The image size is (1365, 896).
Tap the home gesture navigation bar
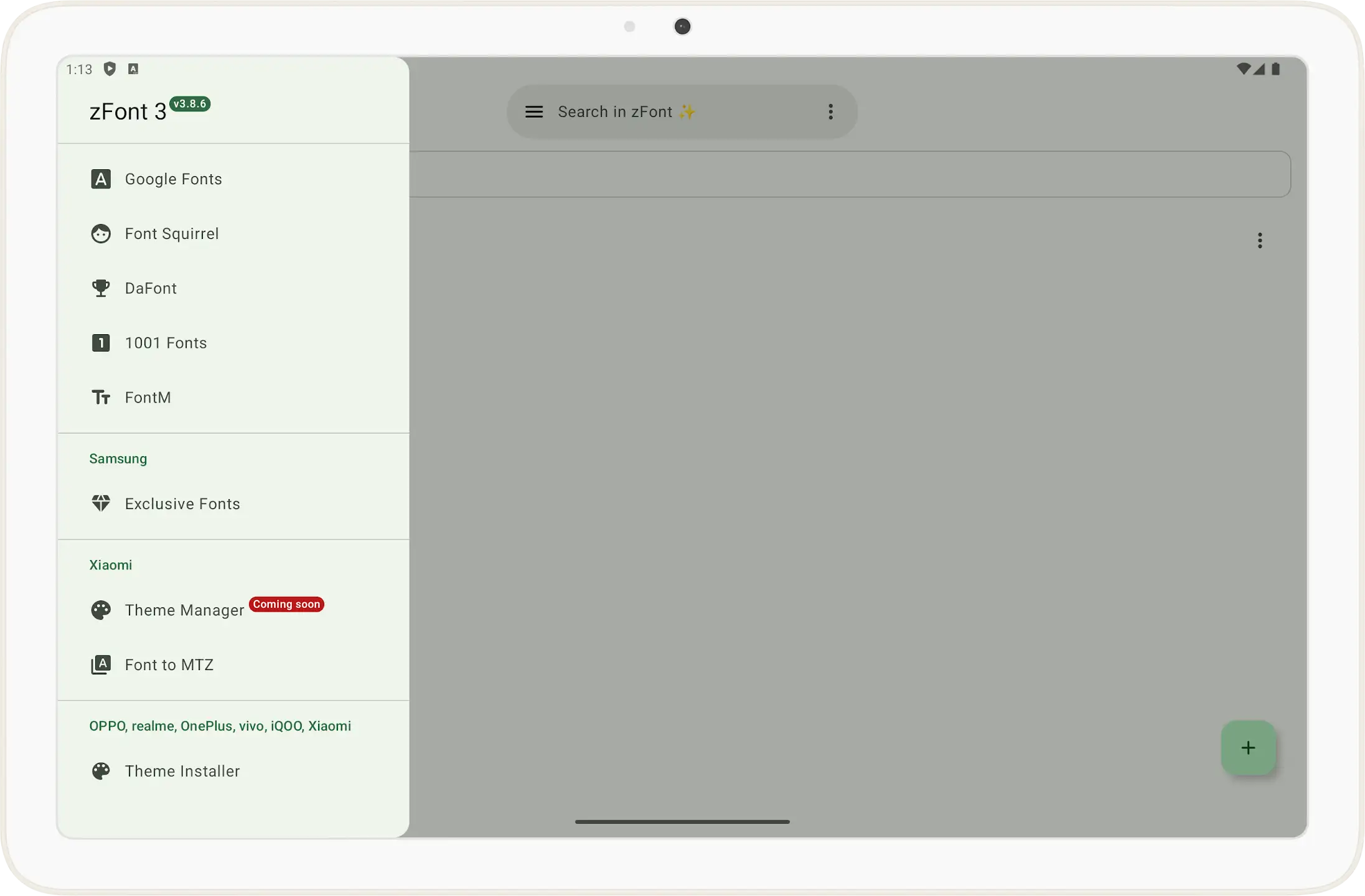[682, 822]
